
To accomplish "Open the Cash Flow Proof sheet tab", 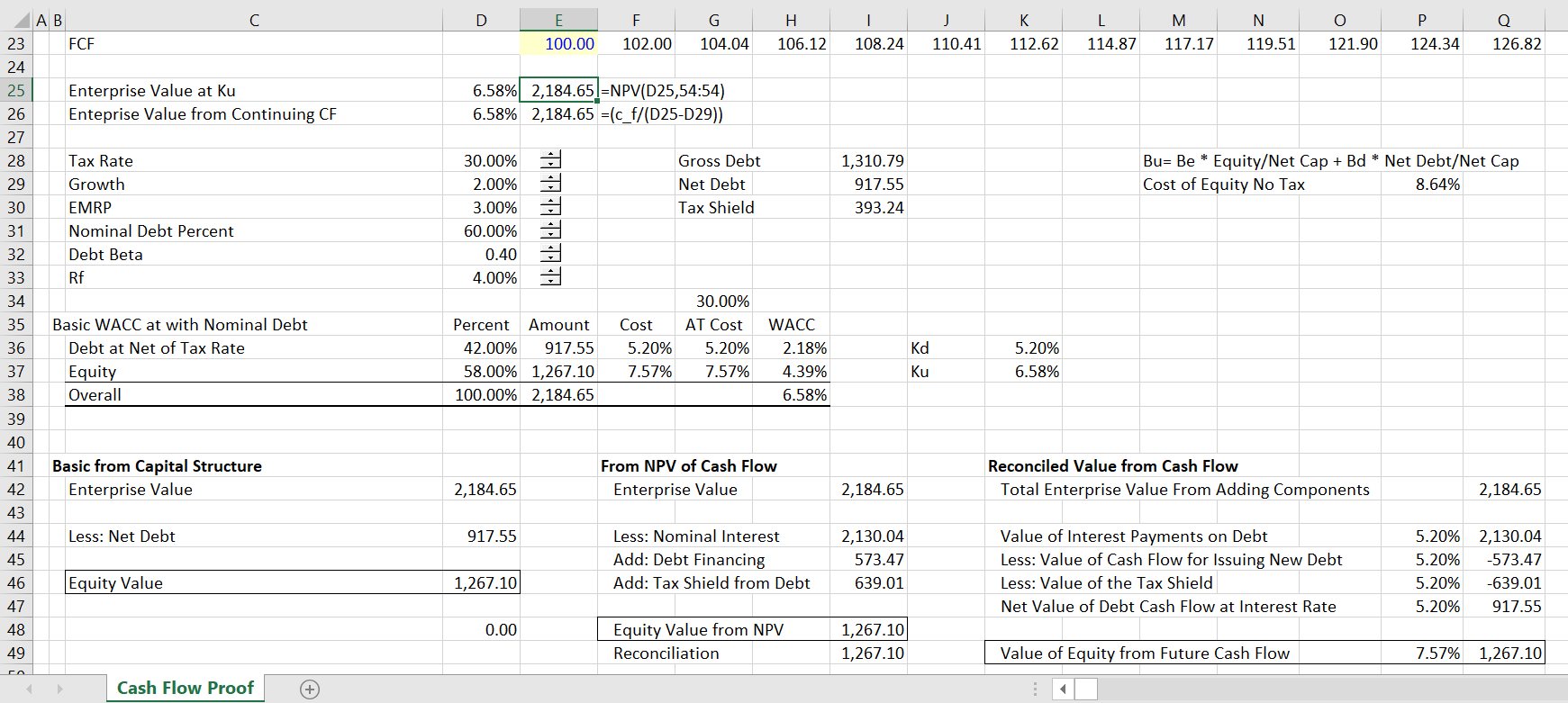I will tap(186, 689).
